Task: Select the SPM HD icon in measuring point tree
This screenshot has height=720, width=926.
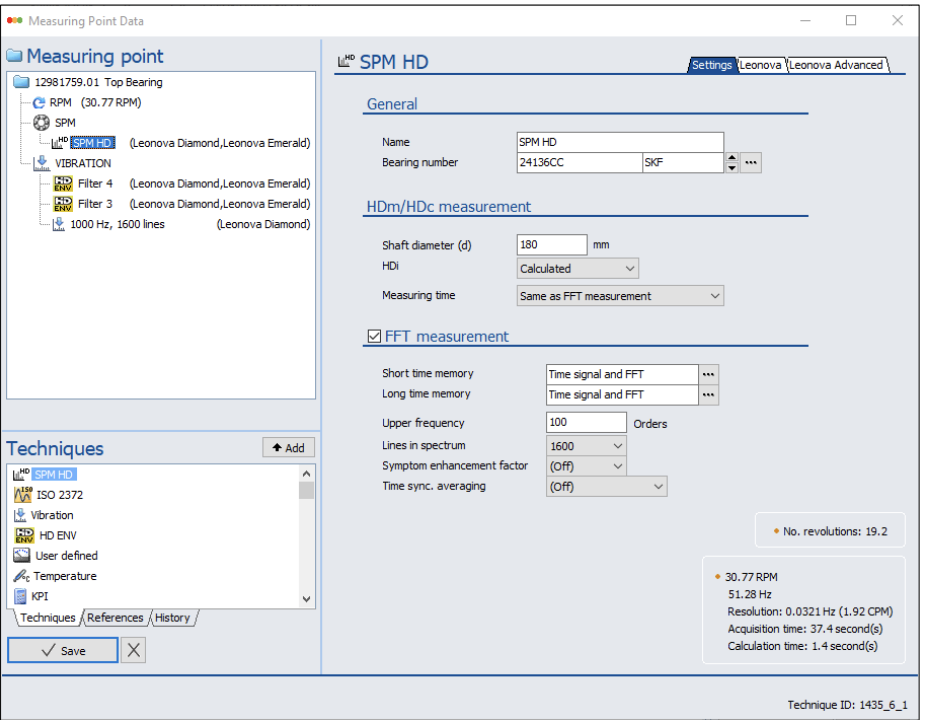Action: click(x=59, y=143)
